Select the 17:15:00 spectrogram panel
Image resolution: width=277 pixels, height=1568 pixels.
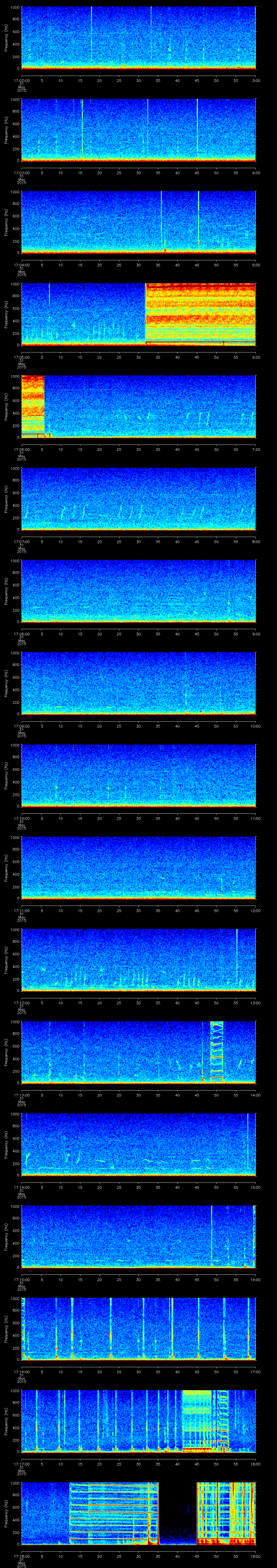(138, 1237)
